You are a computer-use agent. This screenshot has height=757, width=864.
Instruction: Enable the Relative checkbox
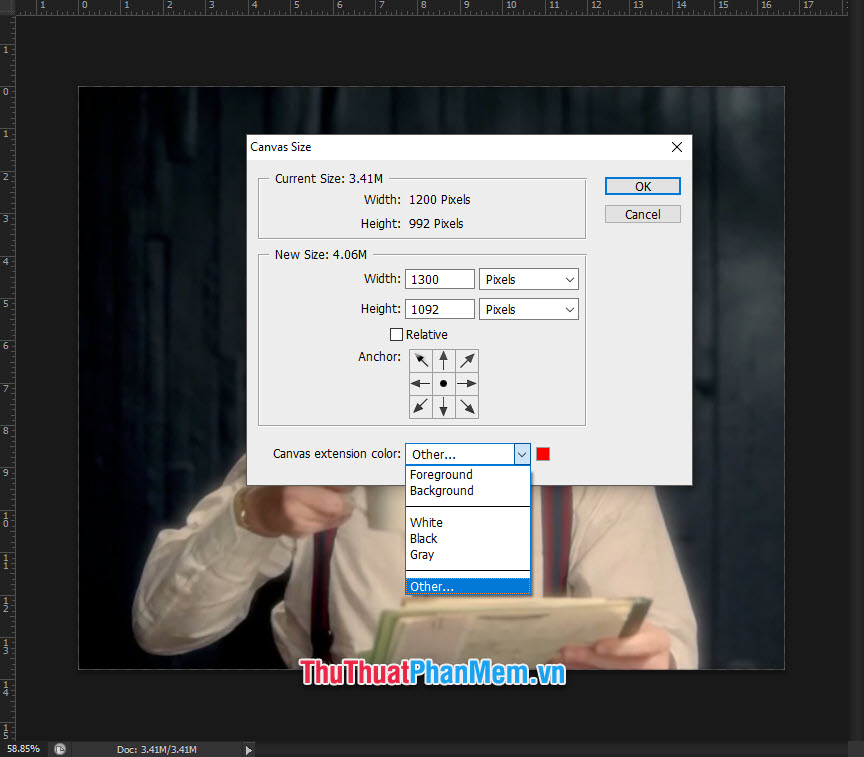click(x=396, y=334)
